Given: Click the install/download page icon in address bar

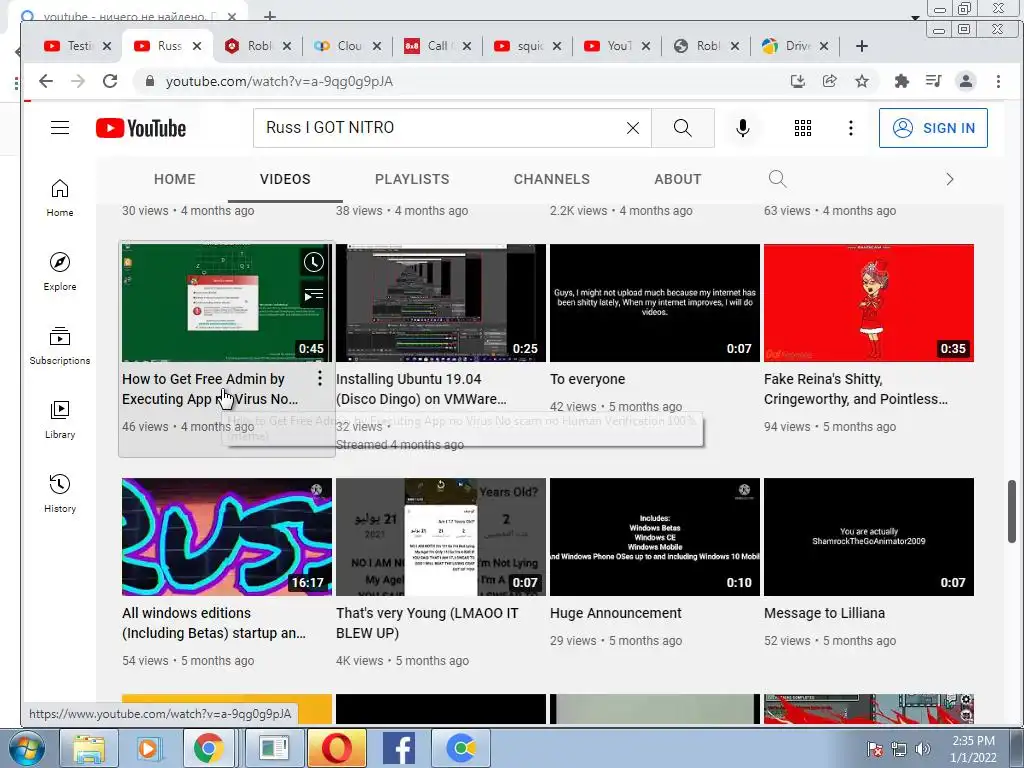Looking at the screenshot, I should [x=797, y=81].
